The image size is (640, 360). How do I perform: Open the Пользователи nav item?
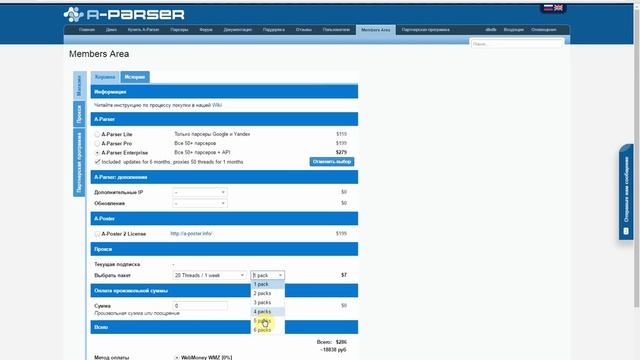(x=336, y=30)
